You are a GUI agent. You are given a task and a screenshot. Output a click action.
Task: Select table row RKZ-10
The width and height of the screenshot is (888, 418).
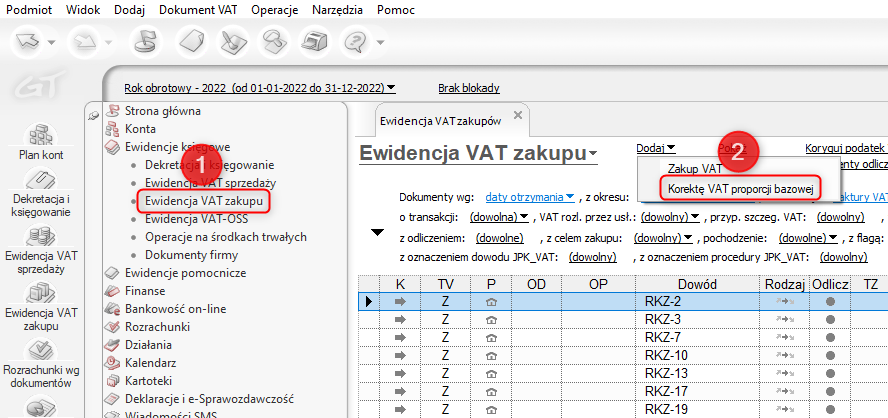(623, 355)
